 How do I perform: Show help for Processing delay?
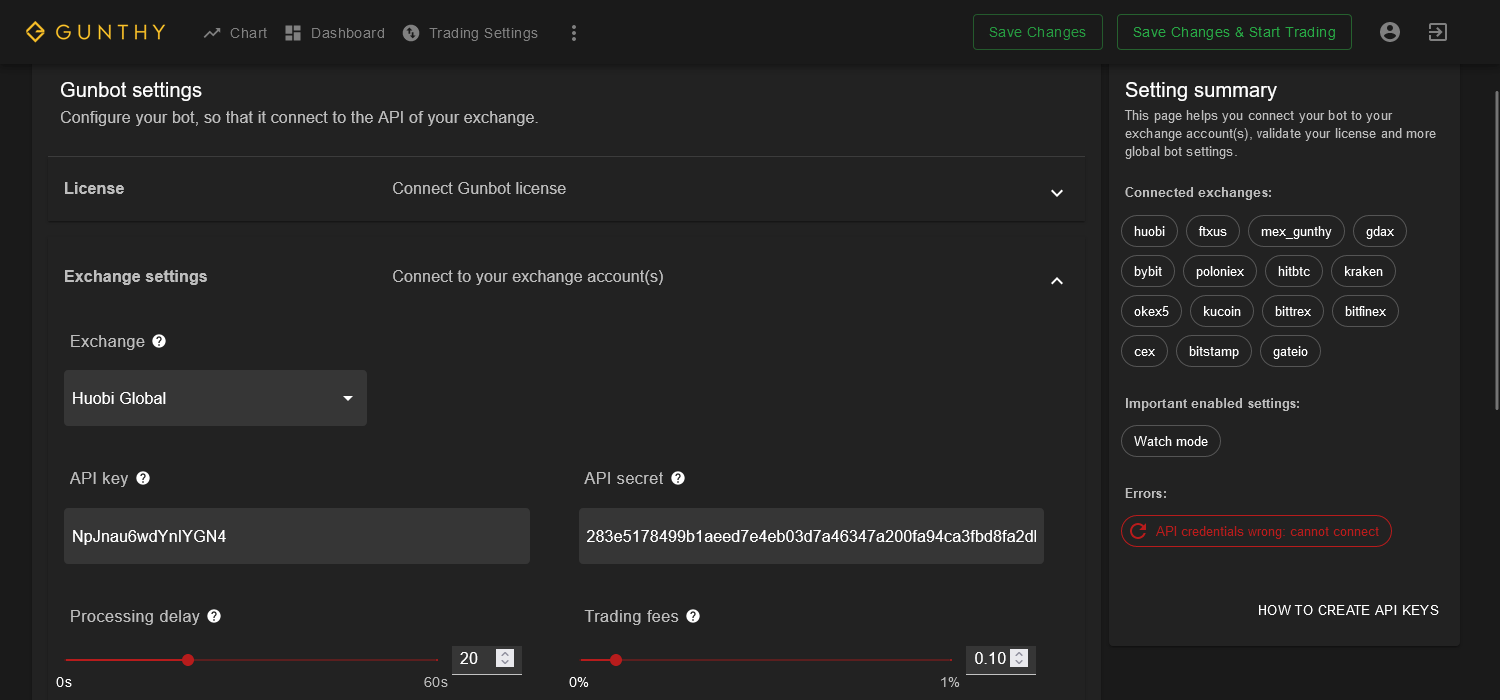(x=214, y=616)
